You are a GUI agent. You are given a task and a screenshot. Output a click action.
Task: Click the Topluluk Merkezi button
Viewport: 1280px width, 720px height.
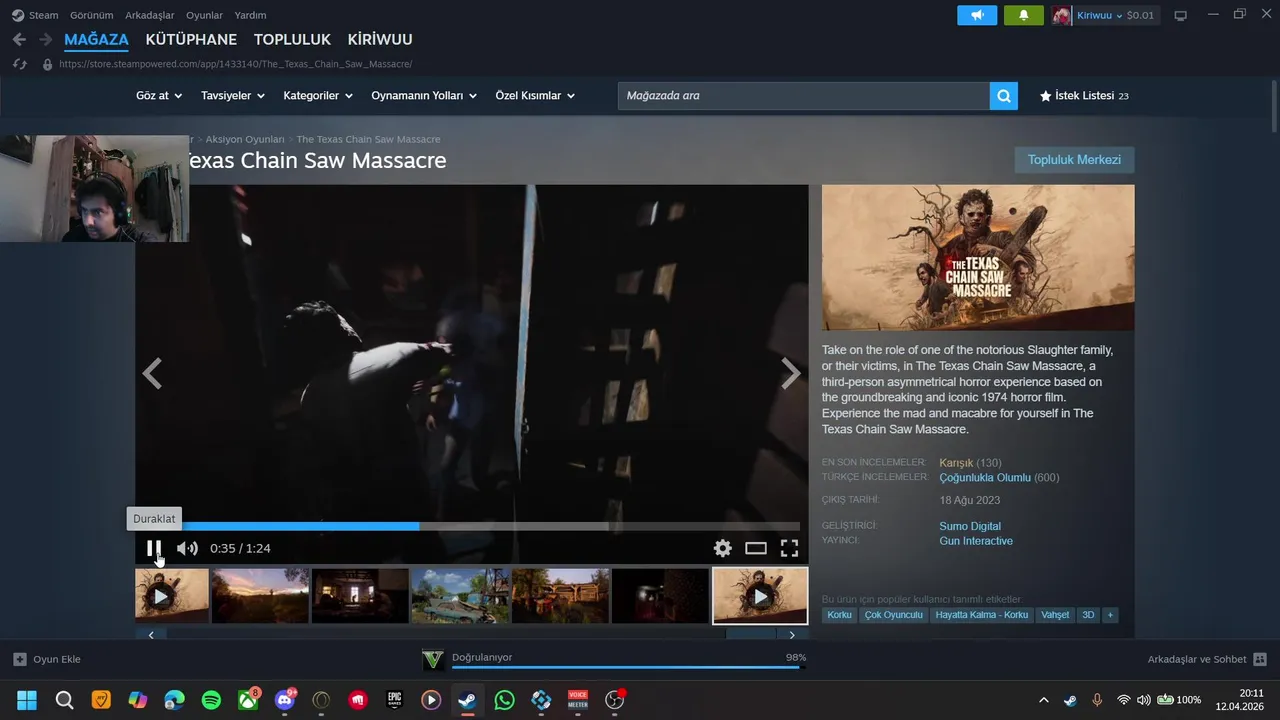tap(1074, 160)
